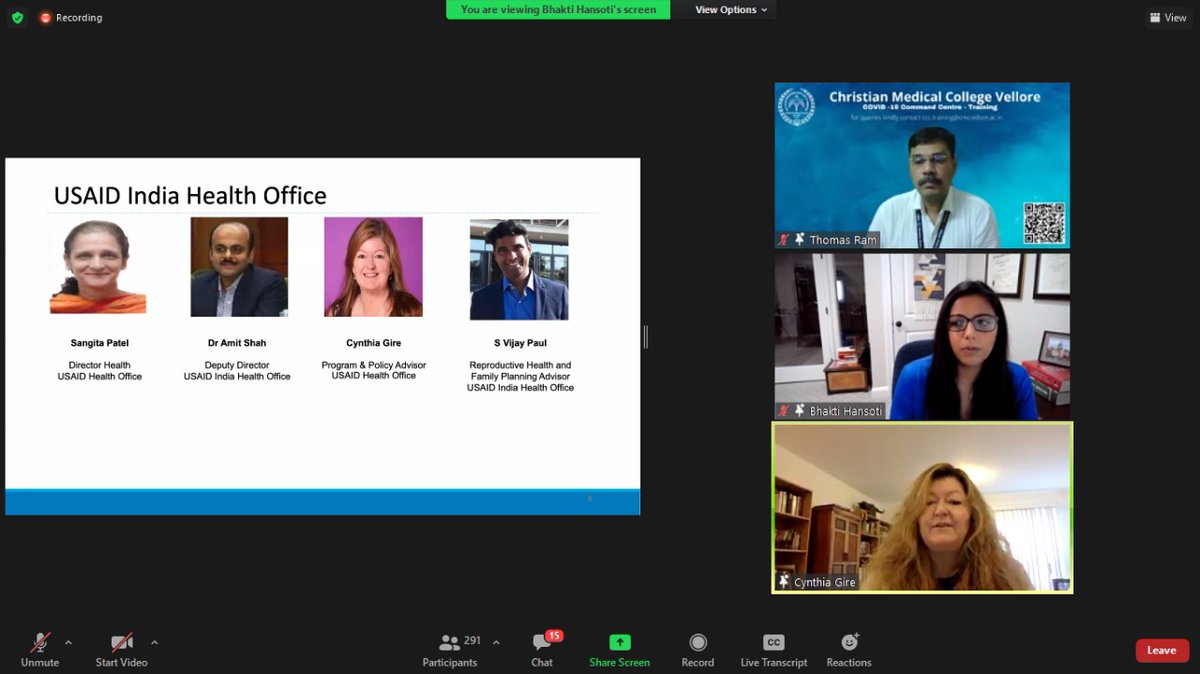
Task: Click the green 'You are viewing Bhakti Hansoti's screen' banner
Action: click(x=558, y=10)
